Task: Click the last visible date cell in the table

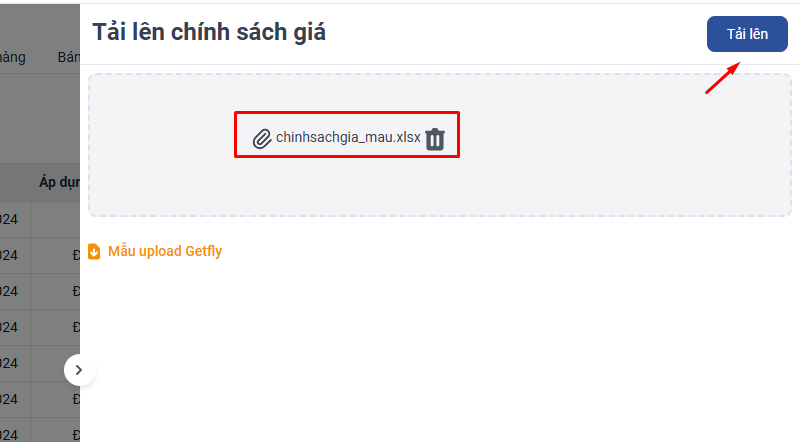Action: (x=9, y=435)
